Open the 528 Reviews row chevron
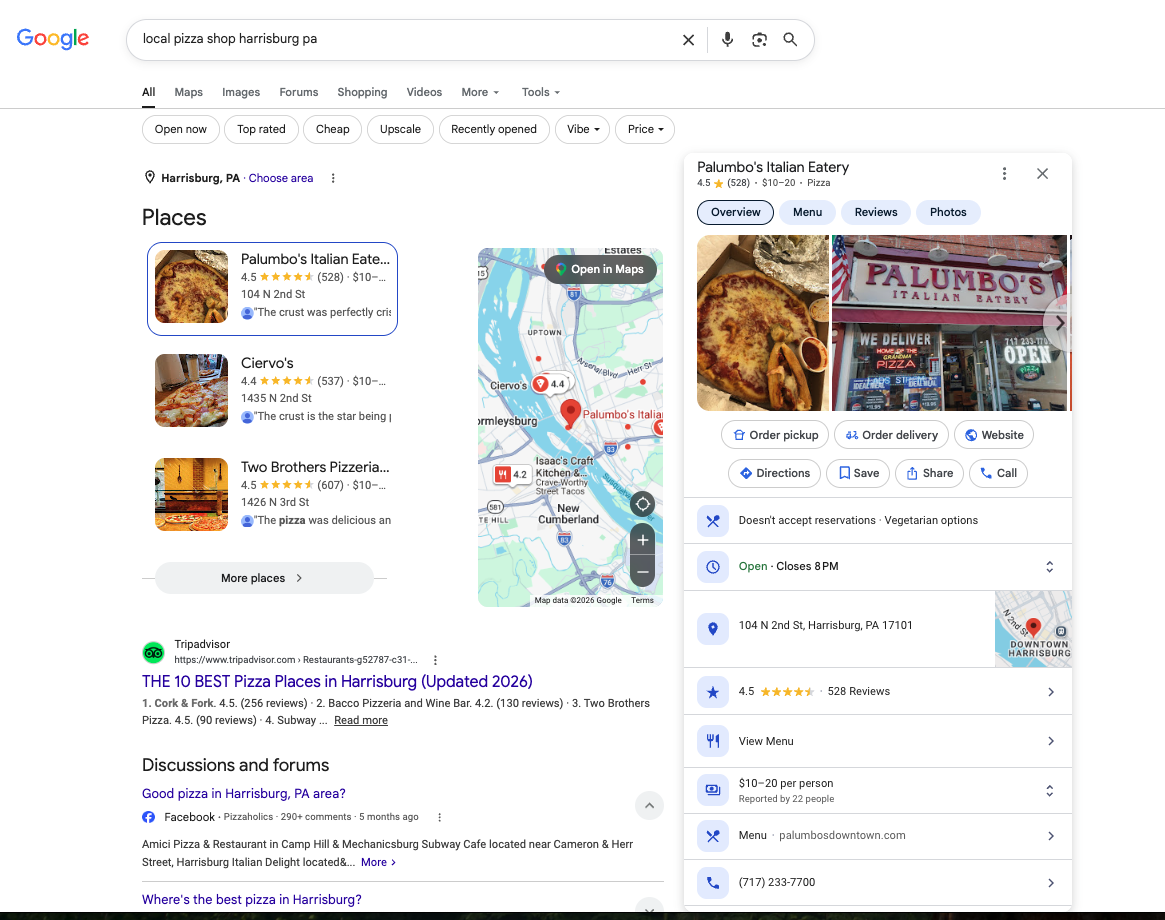The height and width of the screenshot is (920, 1165). coord(1051,692)
